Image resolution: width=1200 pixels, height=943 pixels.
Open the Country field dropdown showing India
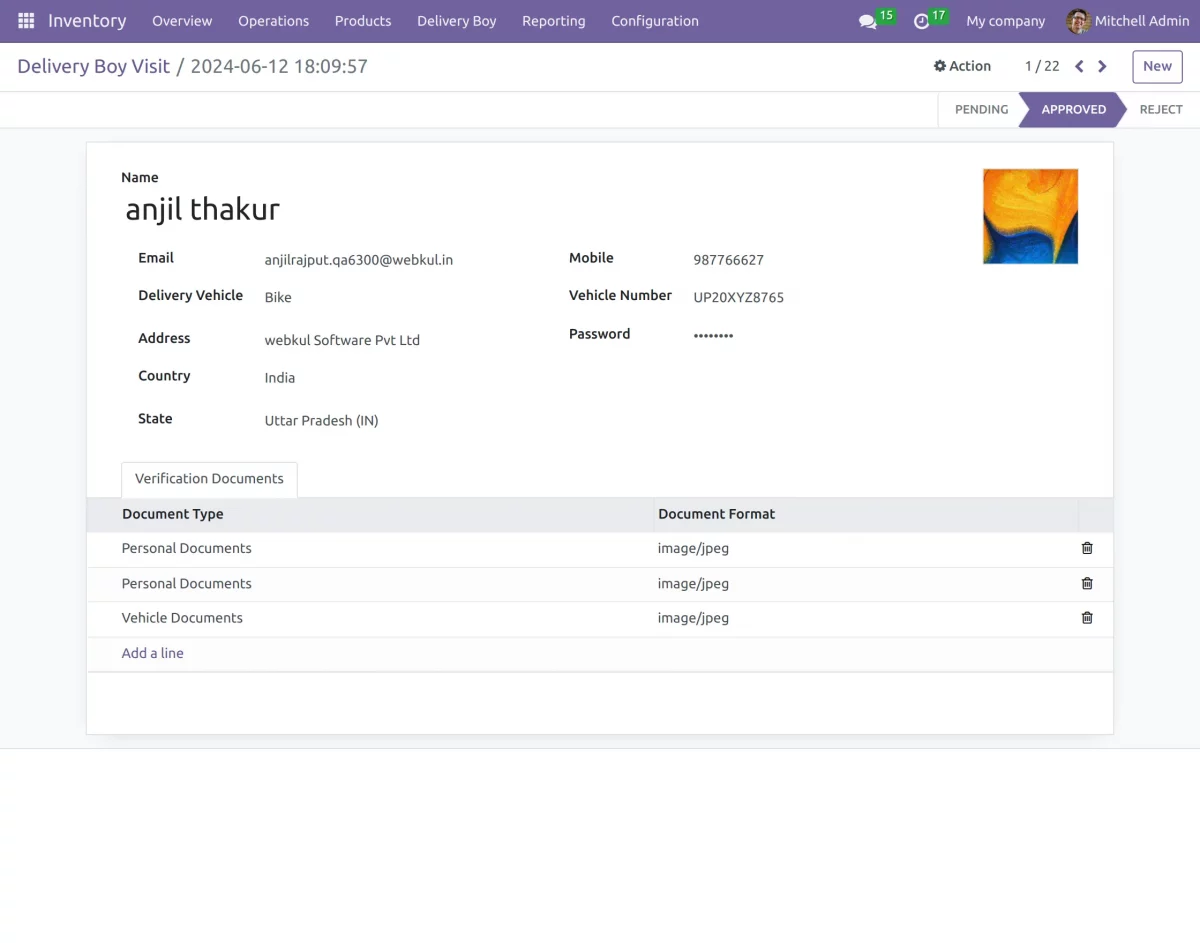point(400,378)
